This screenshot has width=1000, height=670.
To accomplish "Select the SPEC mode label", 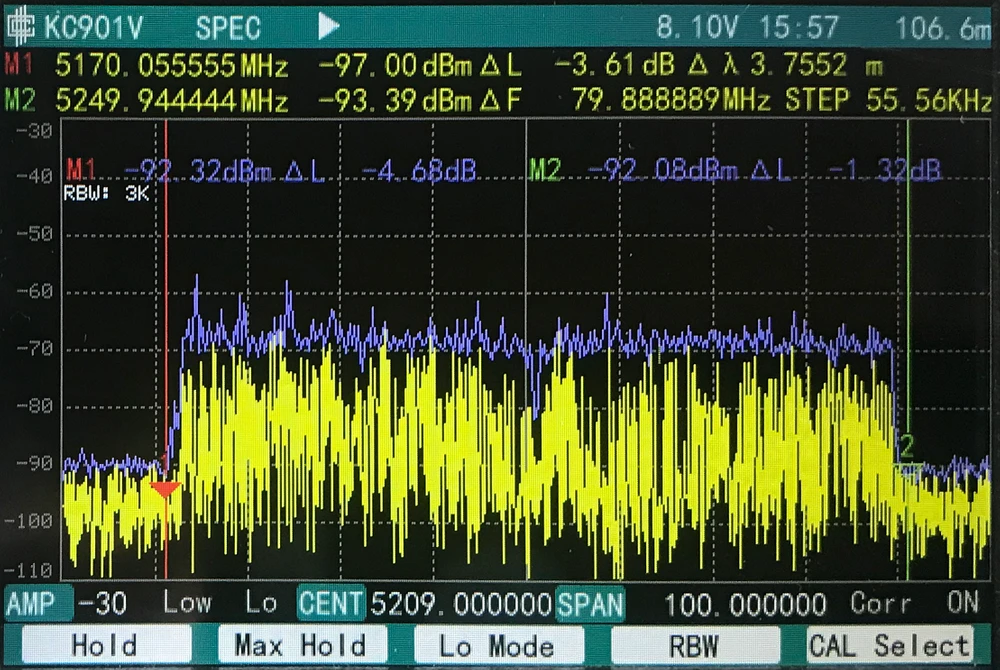I will (x=228, y=27).
